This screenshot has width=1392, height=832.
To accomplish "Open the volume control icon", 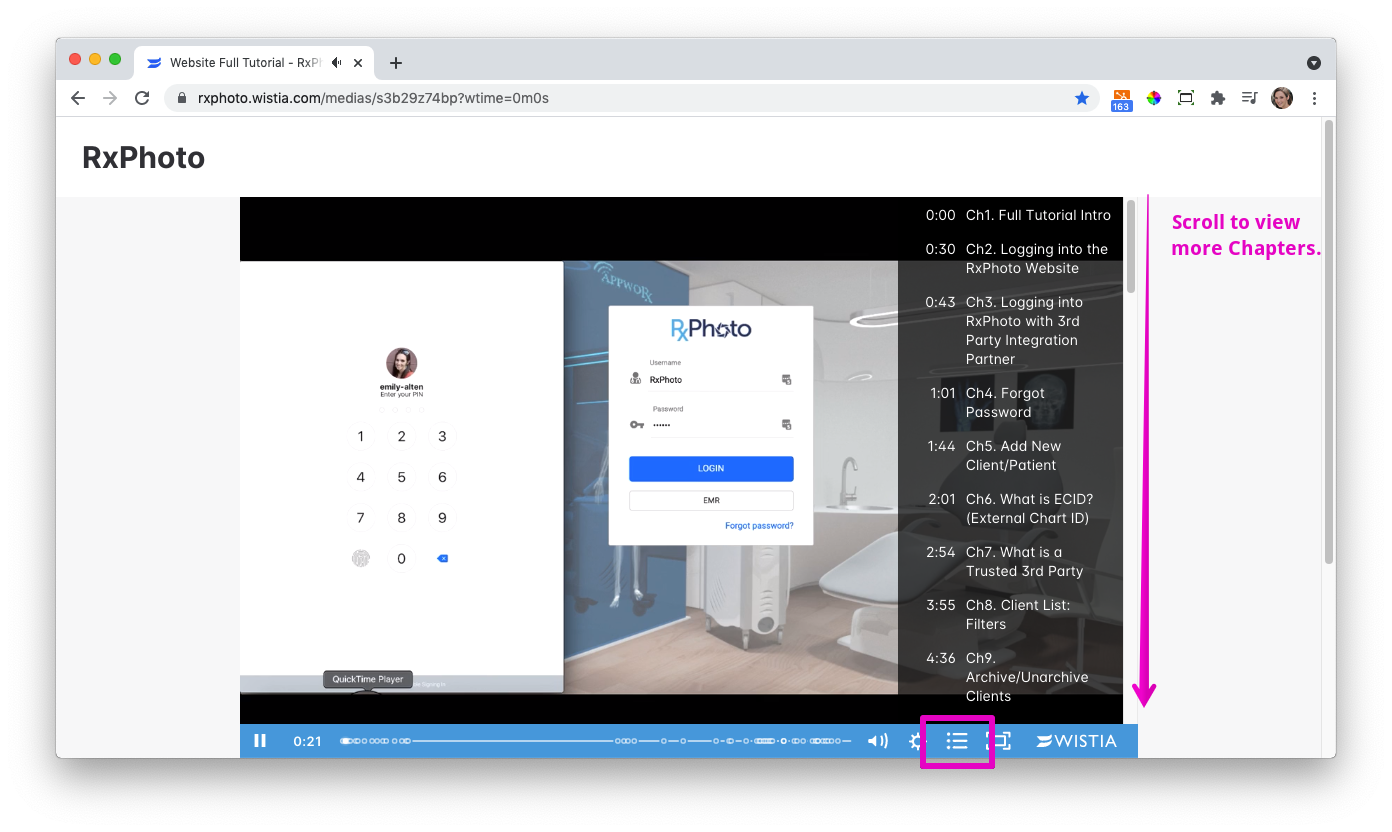I will tap(877, 740).
